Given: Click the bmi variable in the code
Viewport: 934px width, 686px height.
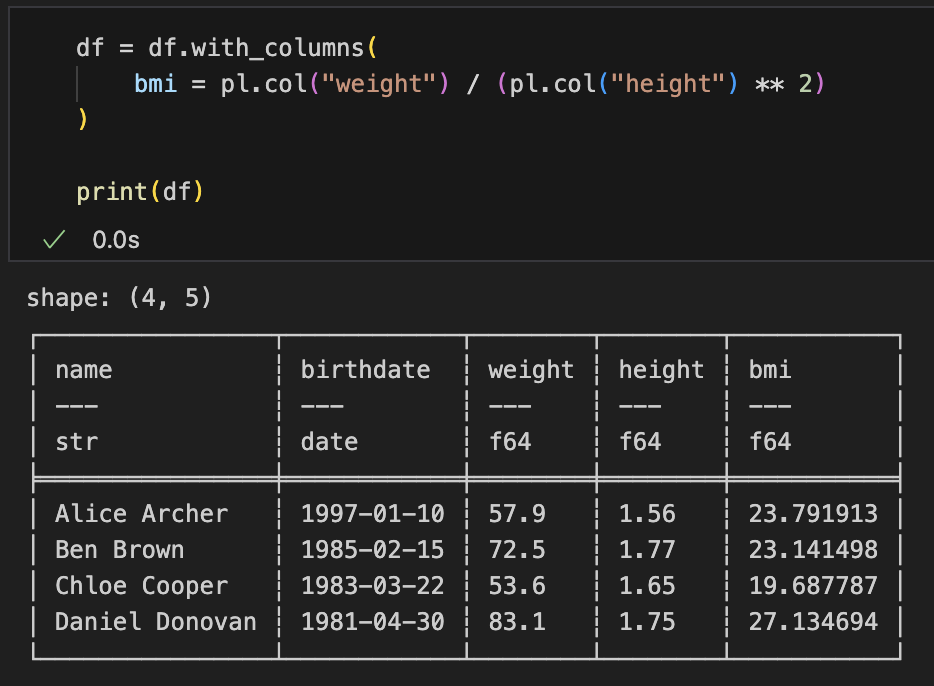Looking at the screenshot, I should (x=155, y=84).
